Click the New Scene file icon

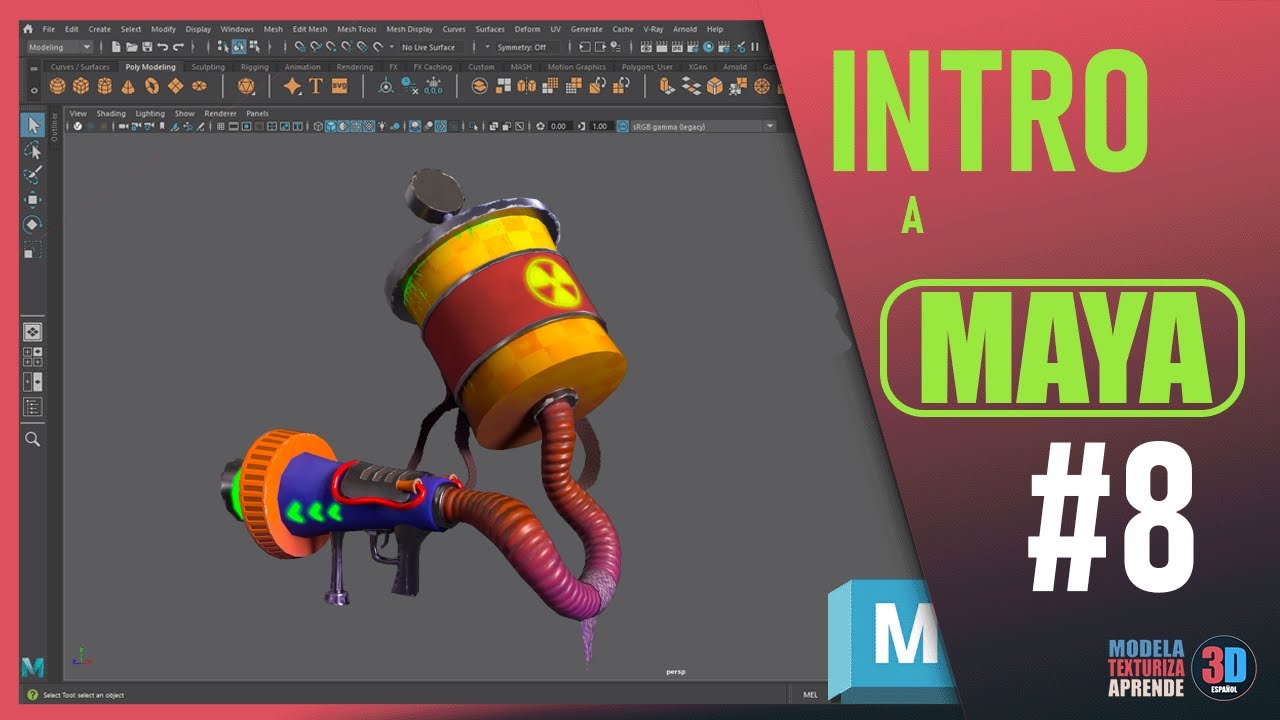pyautogui.click(x=116, y=46)
